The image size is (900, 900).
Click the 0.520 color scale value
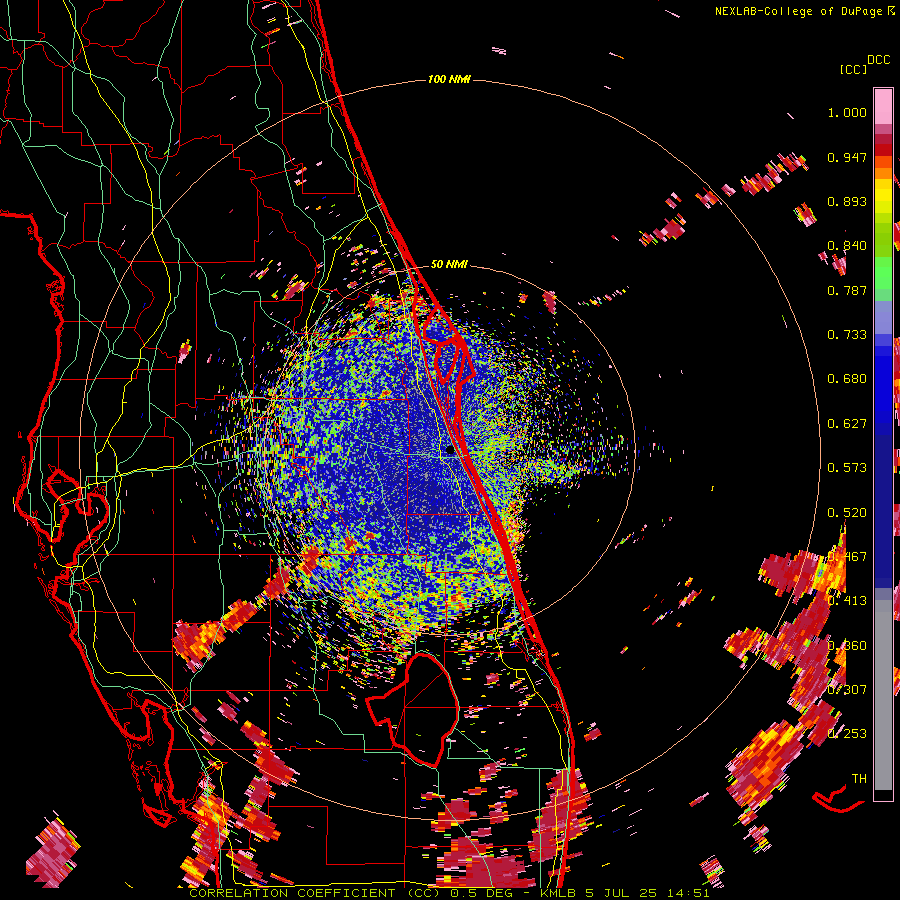click(847, 513)
